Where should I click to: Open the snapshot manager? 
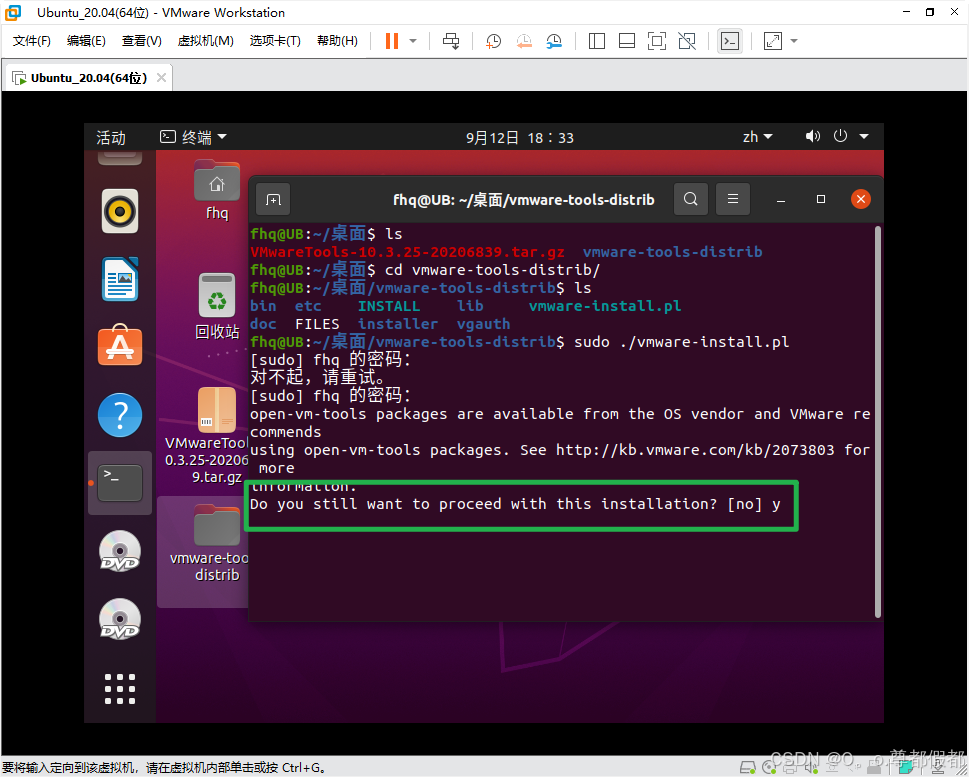[x=554, y=41]
